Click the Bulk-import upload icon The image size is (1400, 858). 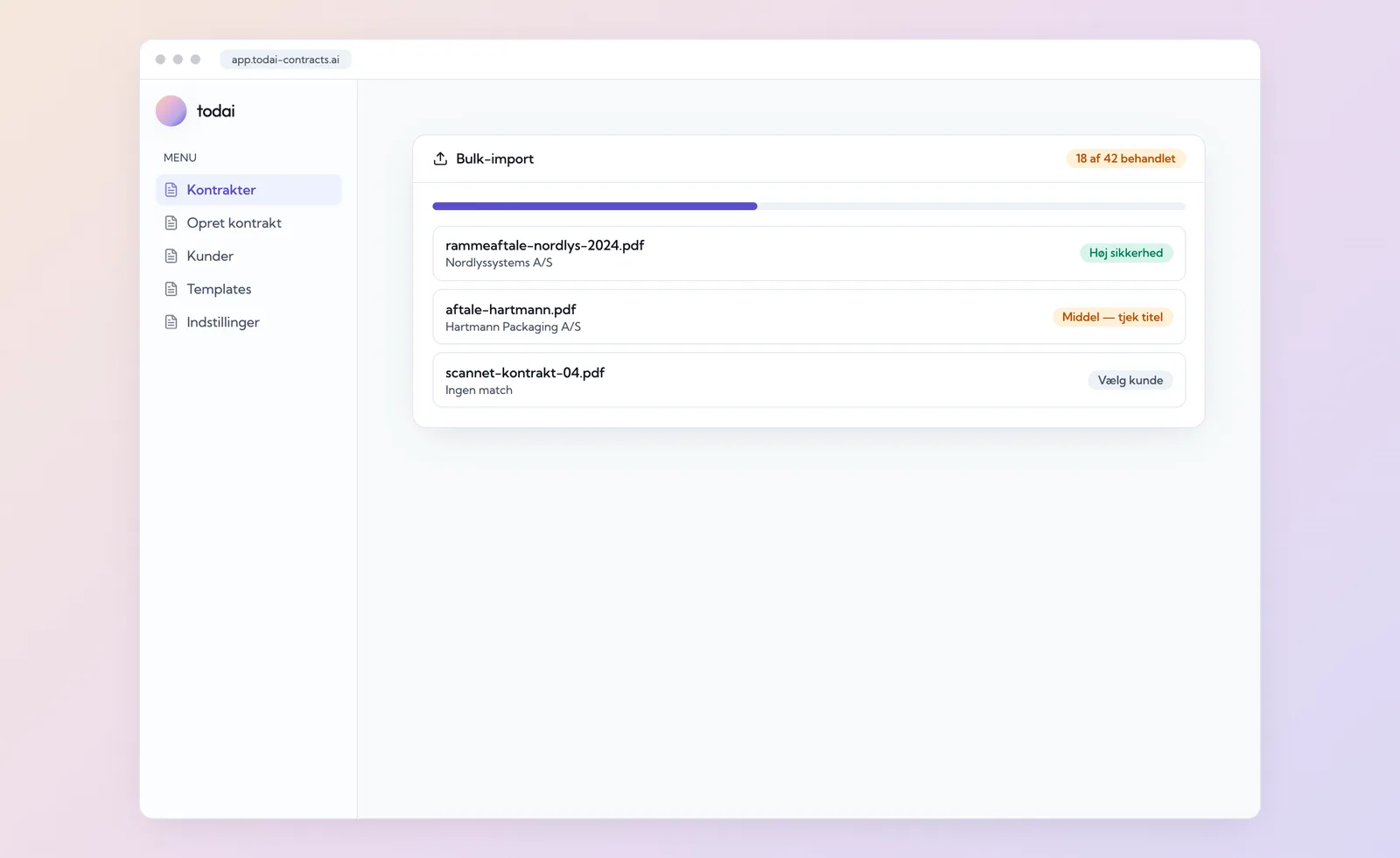click(x=440, y=158)
